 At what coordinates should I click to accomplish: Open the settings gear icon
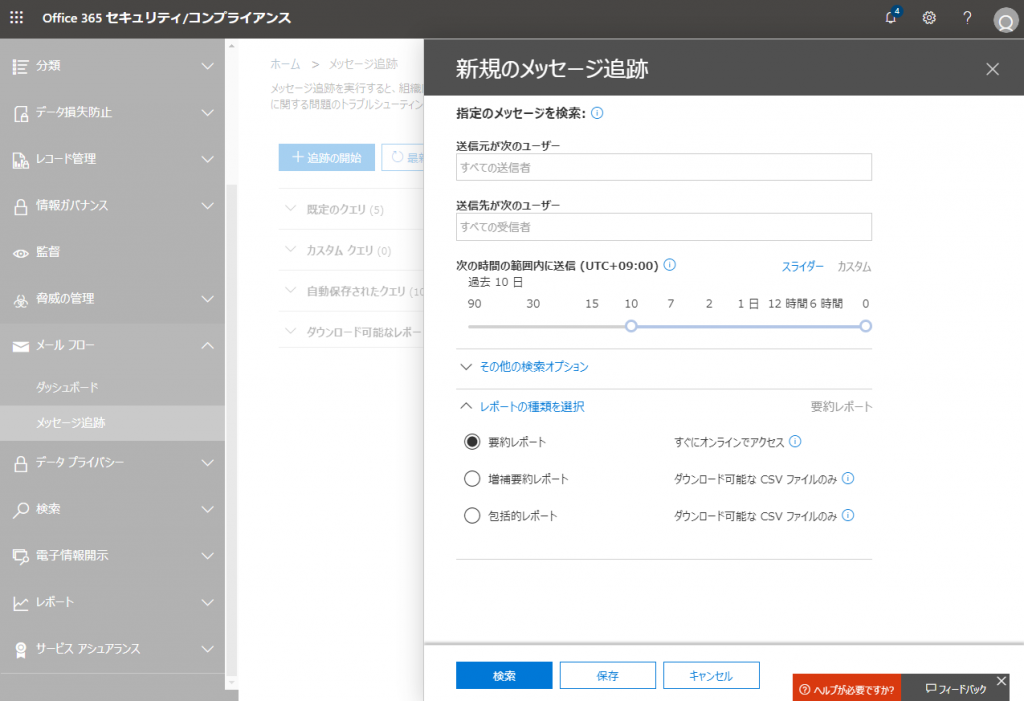tap(929, 18)
